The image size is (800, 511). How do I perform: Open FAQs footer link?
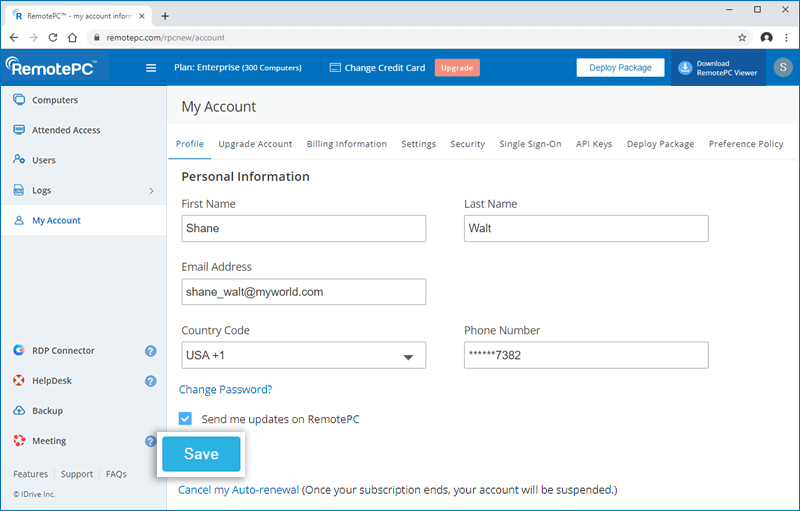click(x=116, y=474)
